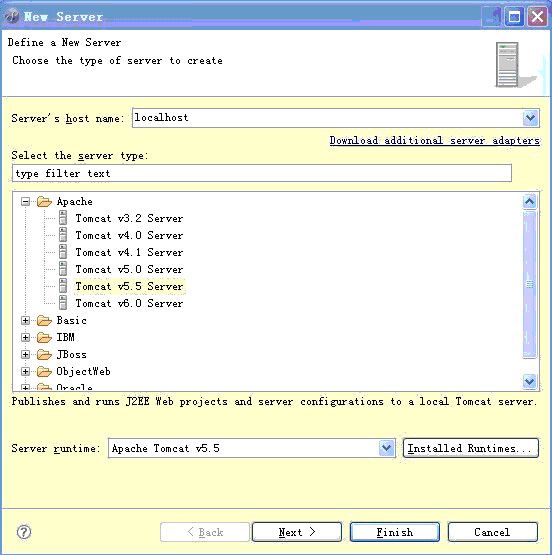Click the Tomcat v3.2 Server icon
The height and width of the screenshot is (555, 552).
[63, 218]
